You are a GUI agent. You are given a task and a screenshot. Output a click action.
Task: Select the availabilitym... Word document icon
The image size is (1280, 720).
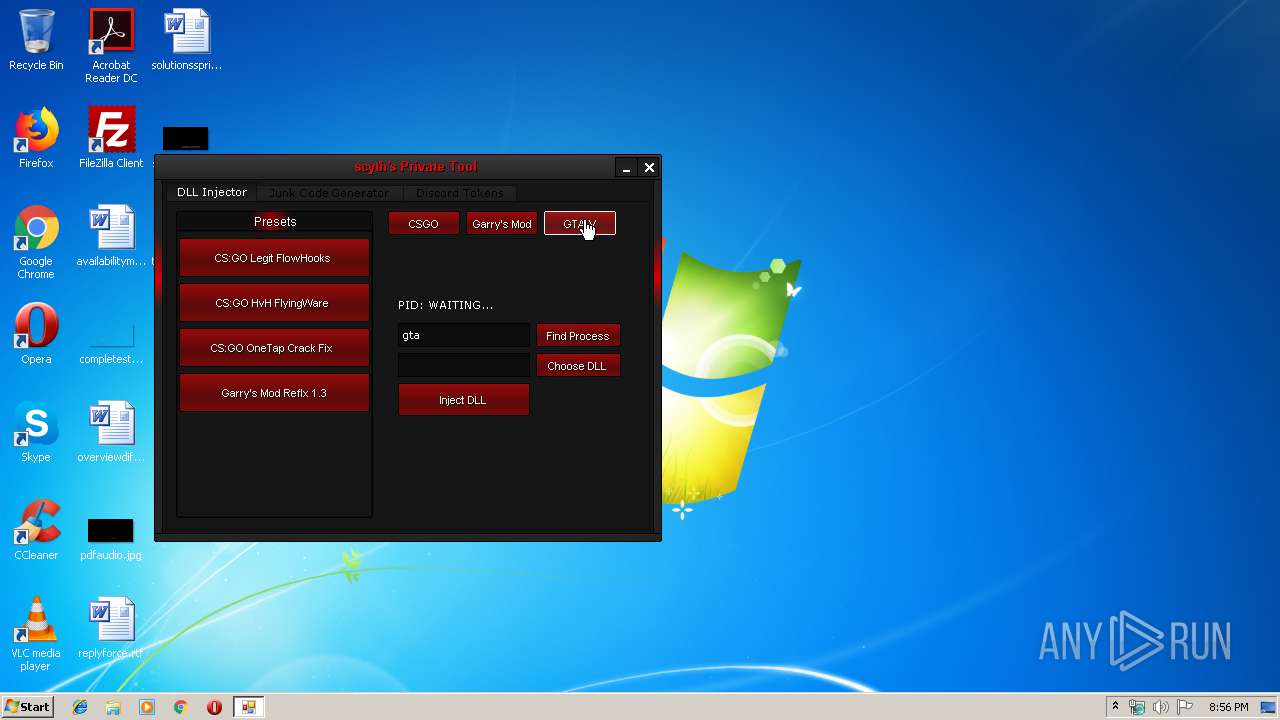[111, 237]
